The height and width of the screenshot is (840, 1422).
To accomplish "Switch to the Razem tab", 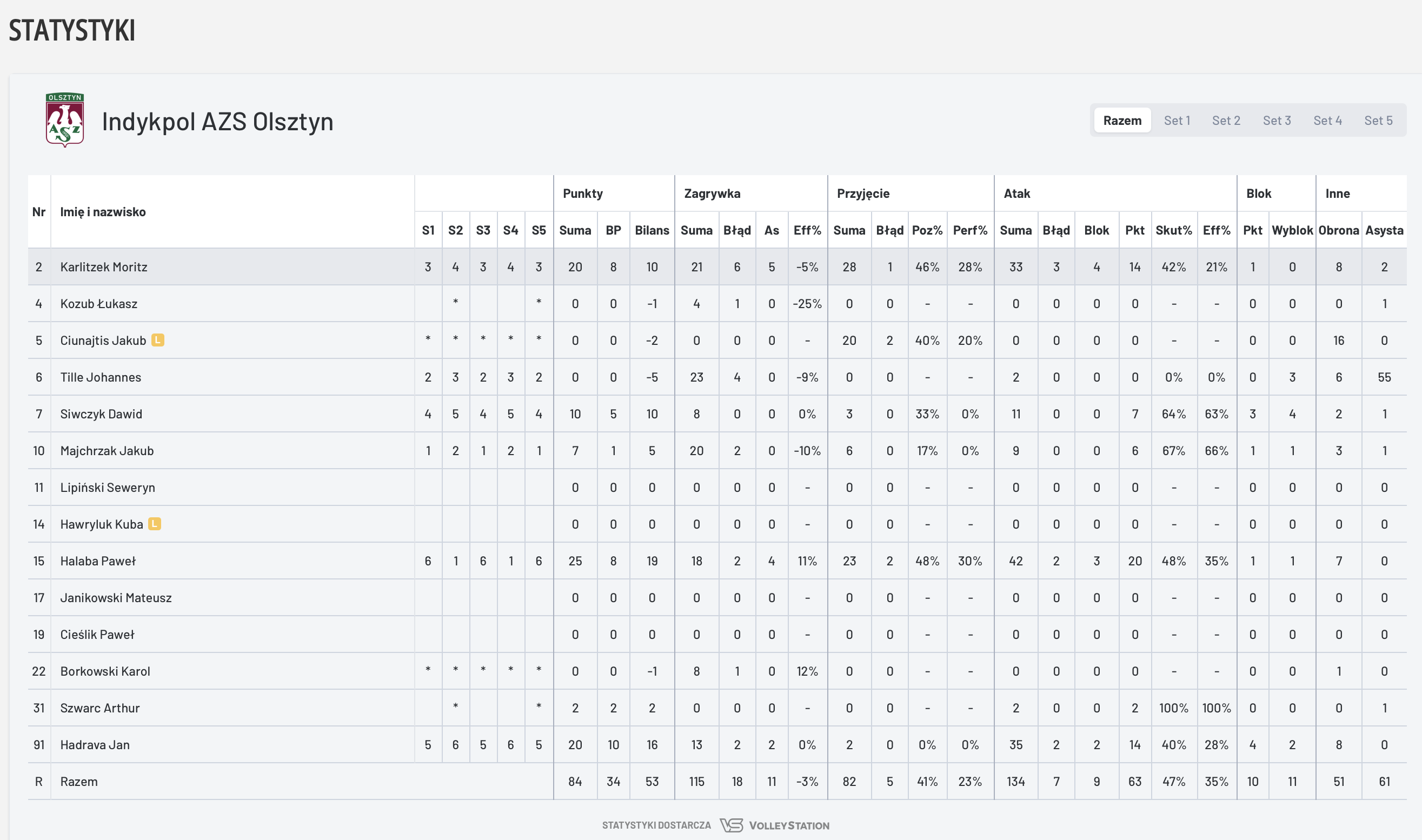I will click(1122, 121).
